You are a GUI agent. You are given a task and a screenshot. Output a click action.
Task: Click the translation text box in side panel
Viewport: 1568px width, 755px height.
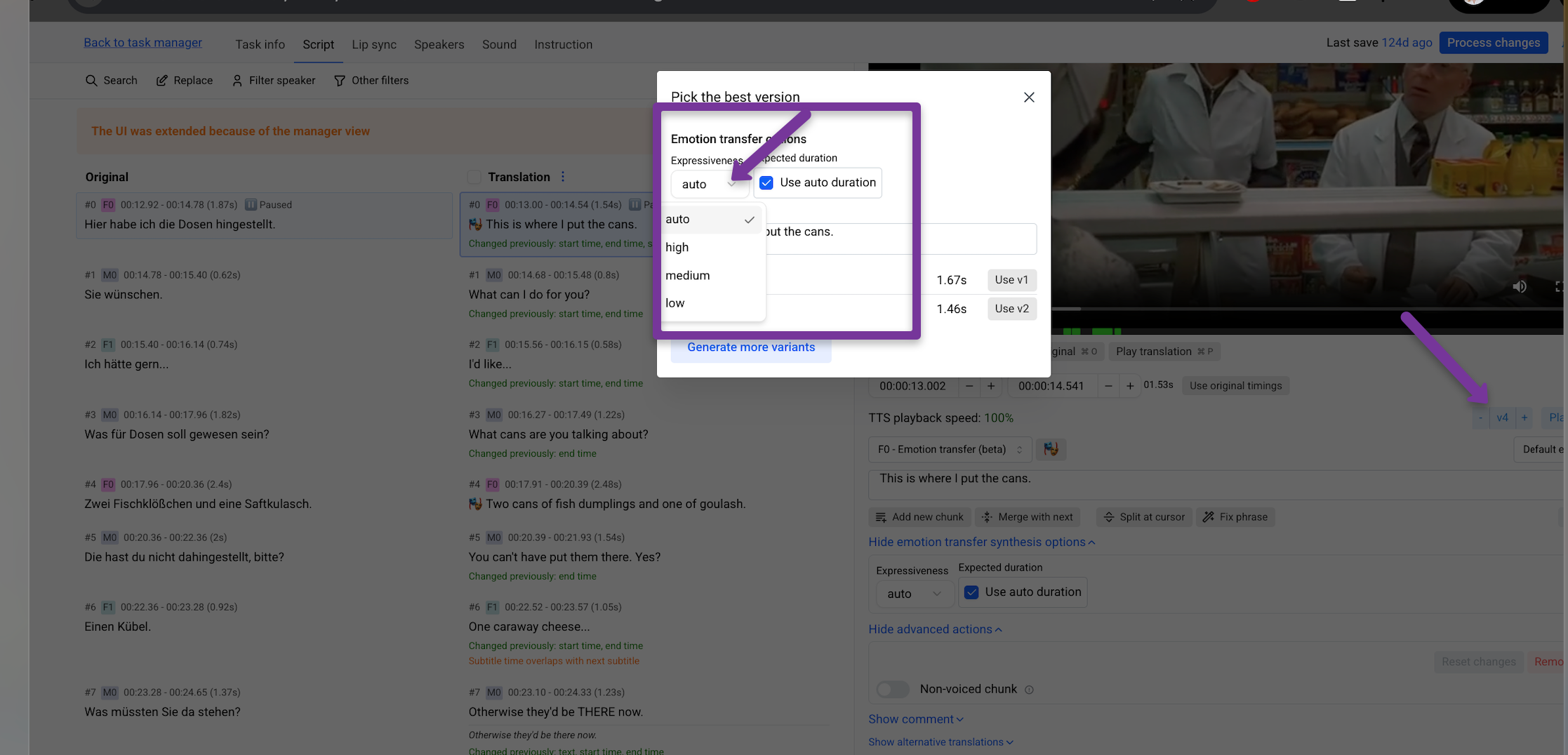click(x=1217, y=485)
